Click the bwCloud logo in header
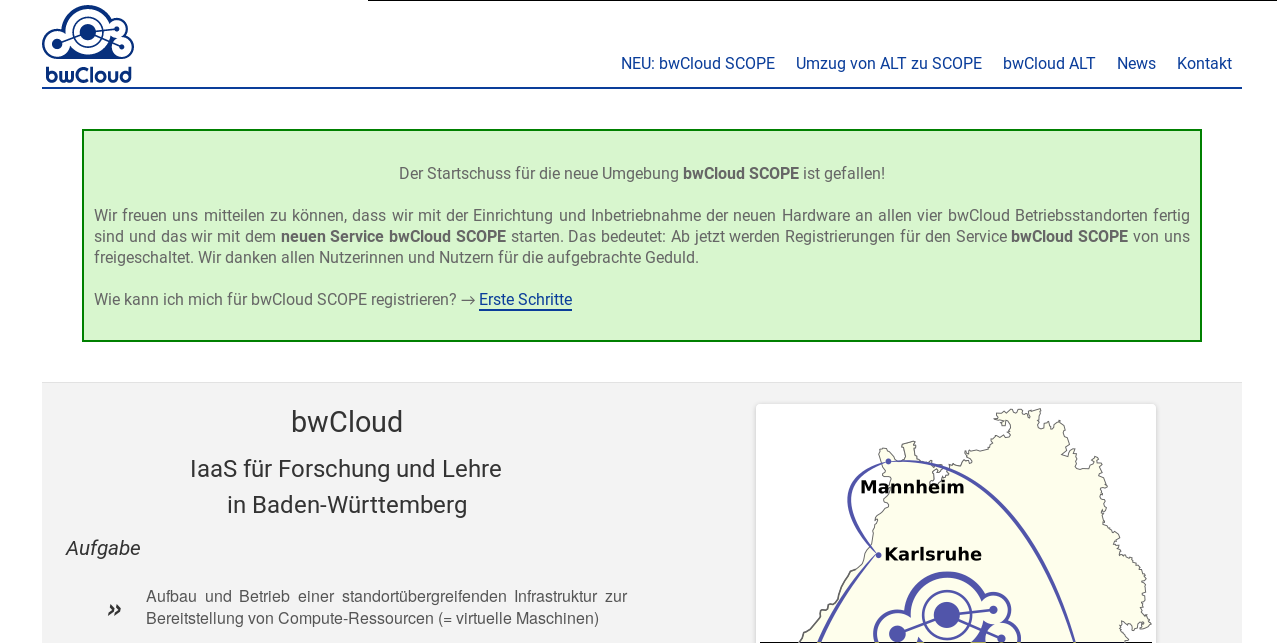The image size is (1277, 643). point(88,45)
